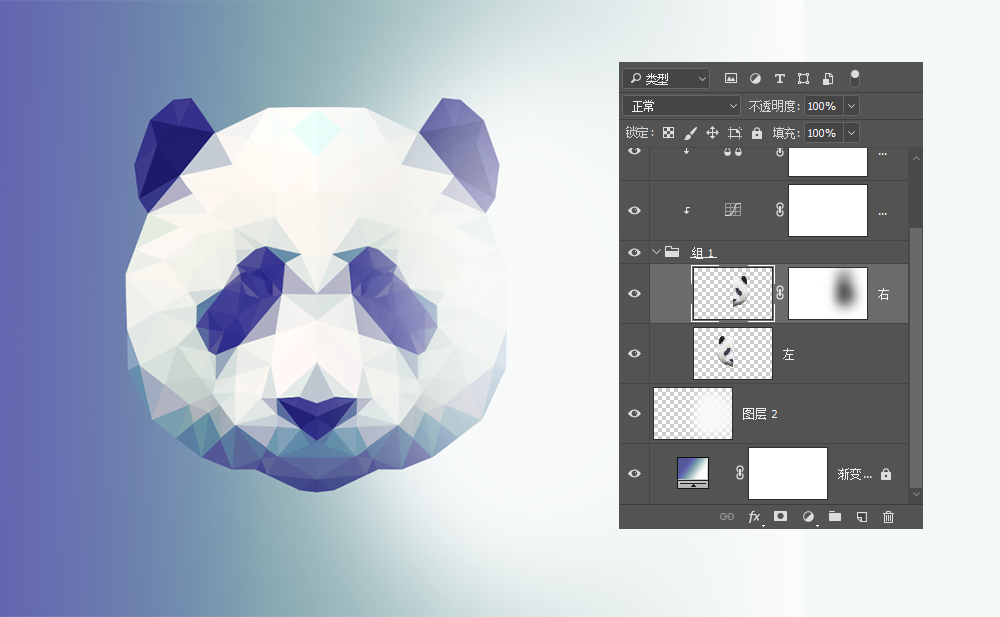Viewport: 1000px width, 617px height.
Task: Click link icon on gradient layer
Action: 740,473
